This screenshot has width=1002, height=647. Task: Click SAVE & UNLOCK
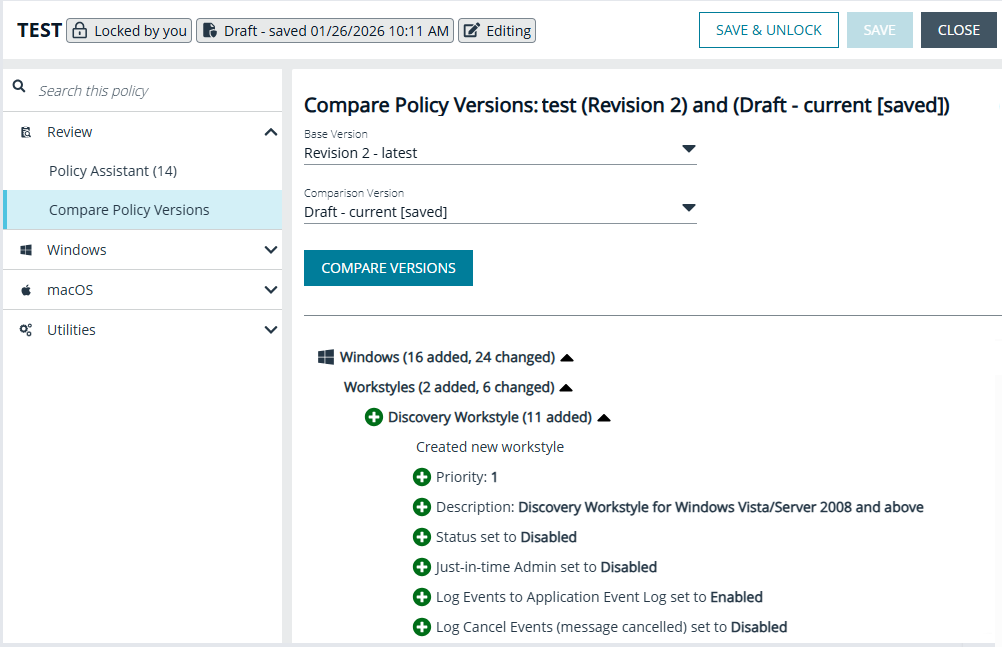(768, 30)
